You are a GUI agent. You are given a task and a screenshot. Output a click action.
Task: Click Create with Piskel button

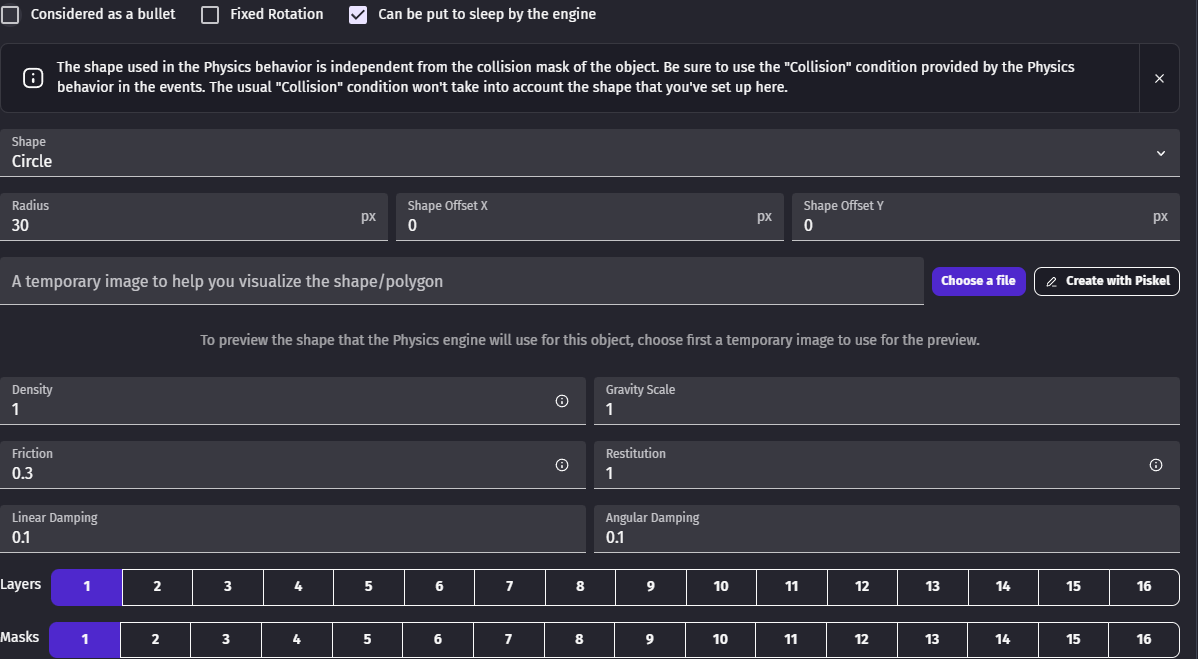pyautogui.click(x=1107, y=281)
